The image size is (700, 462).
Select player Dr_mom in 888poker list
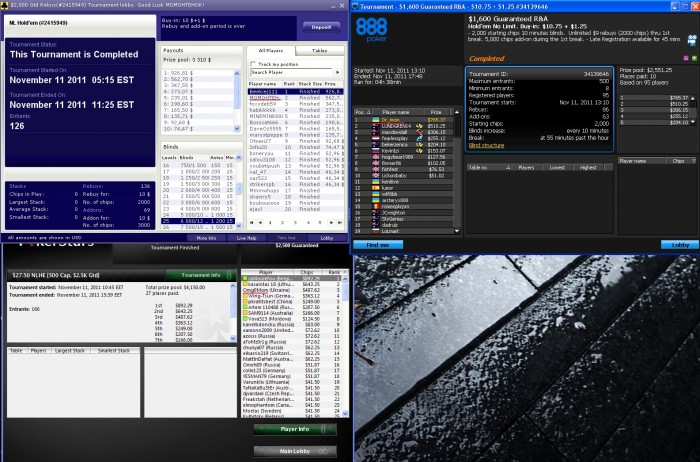pyautogui.click(x=404, y=120)
